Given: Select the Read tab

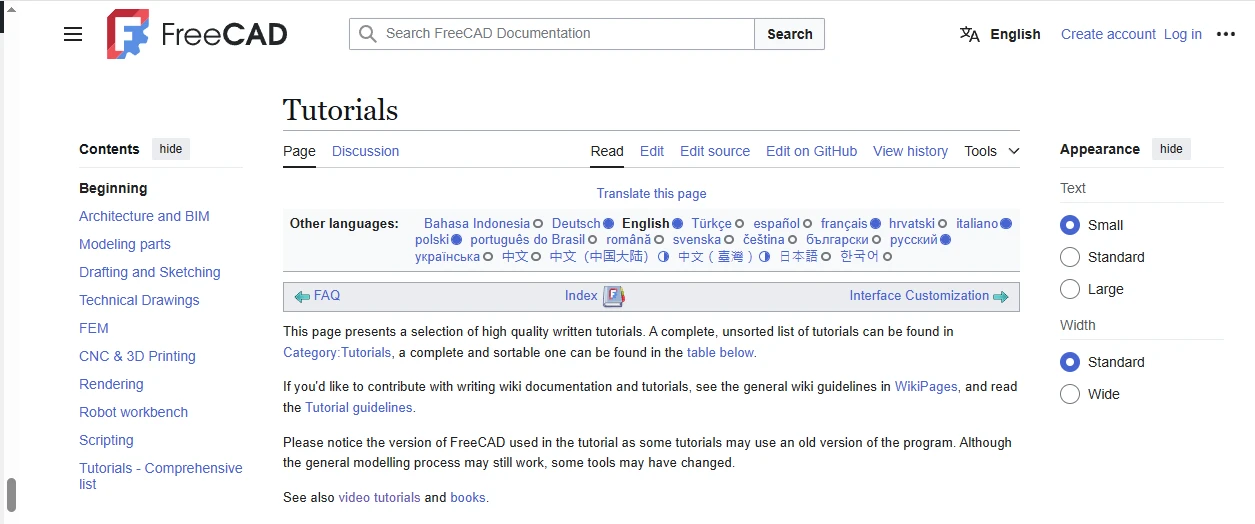Looking at the screenshot, I should coord(607,151).
